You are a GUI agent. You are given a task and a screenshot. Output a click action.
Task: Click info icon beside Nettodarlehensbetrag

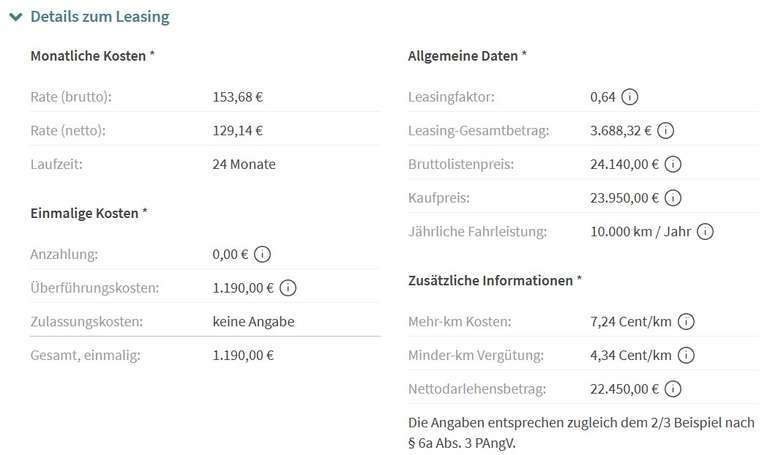pos(673,389)
